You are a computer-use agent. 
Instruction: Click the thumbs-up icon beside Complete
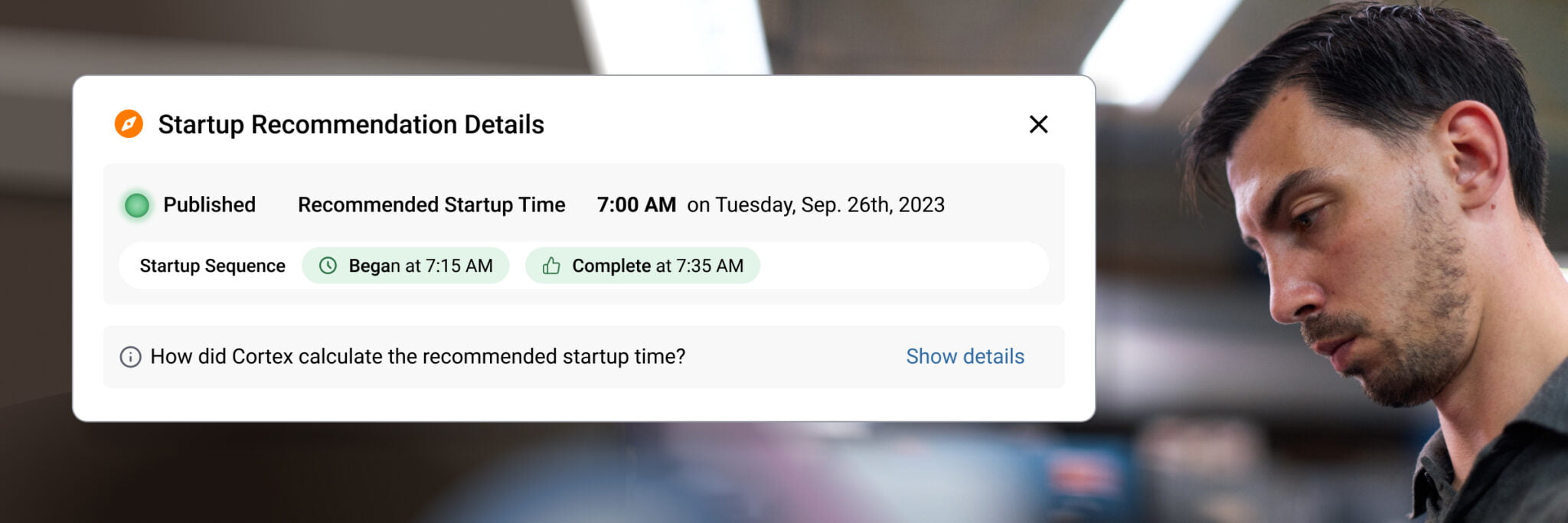[x=551, y=266]
